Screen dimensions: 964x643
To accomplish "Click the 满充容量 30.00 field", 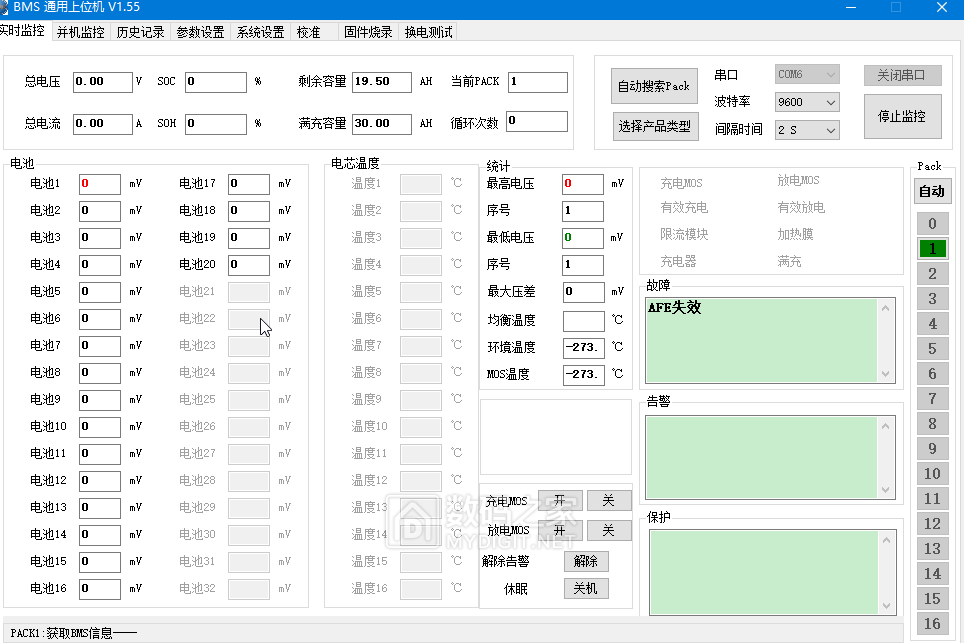I will 382,124.
